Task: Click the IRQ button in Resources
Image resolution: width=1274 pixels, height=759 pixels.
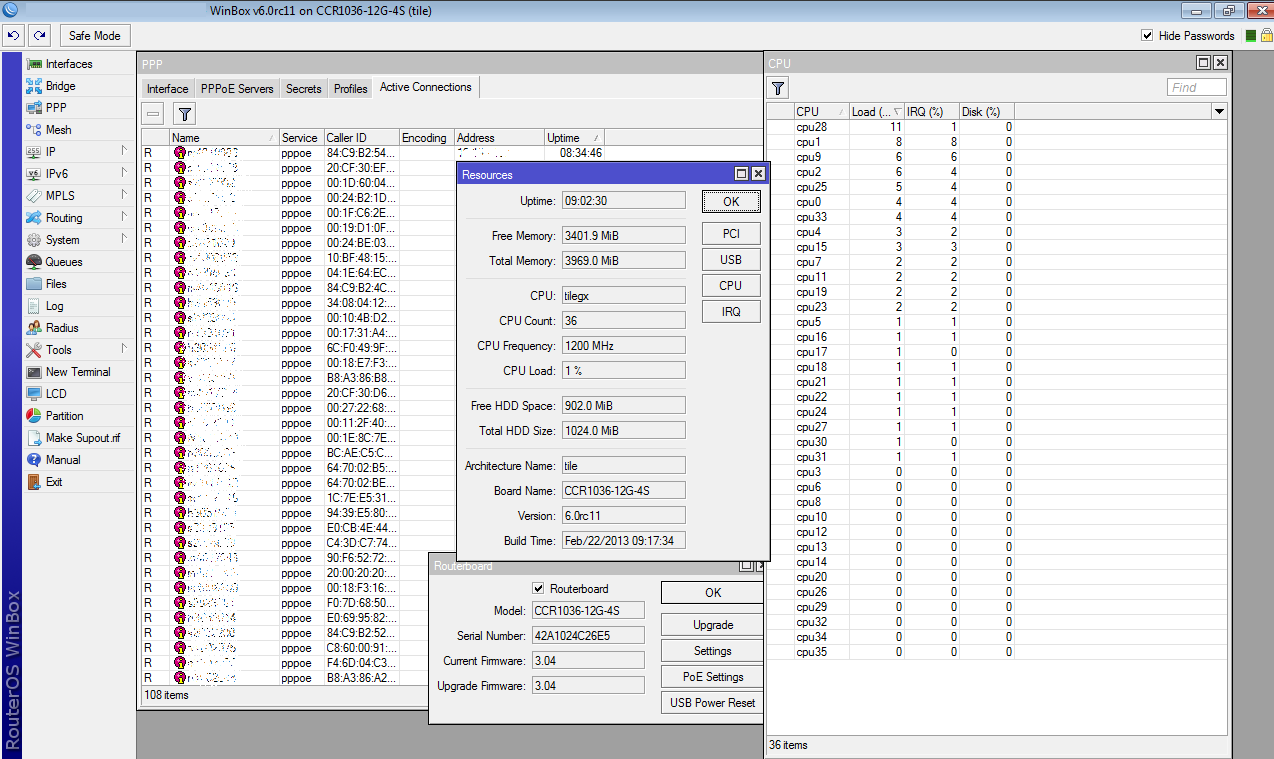Action: point(731,311)
